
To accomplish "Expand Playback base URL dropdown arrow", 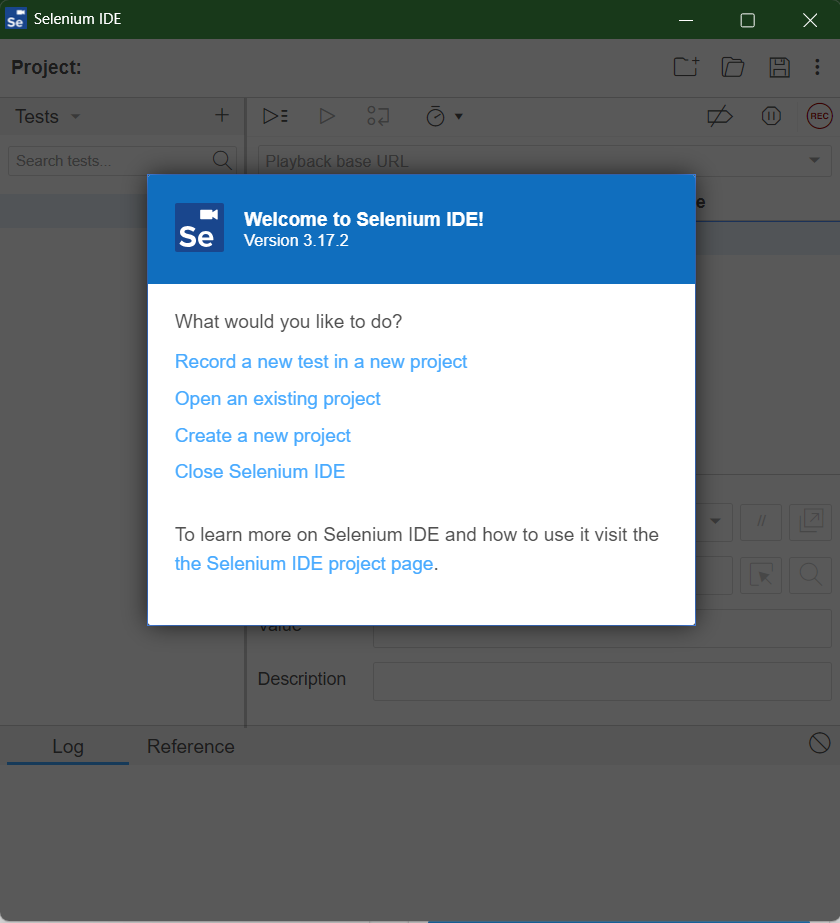I will point(815,160).
